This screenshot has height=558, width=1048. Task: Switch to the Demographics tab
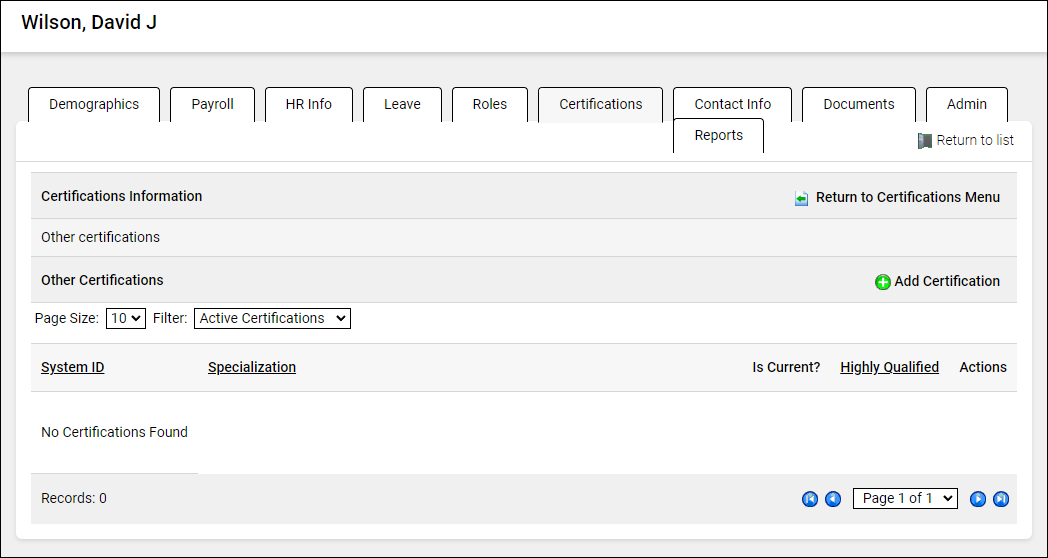94,104
